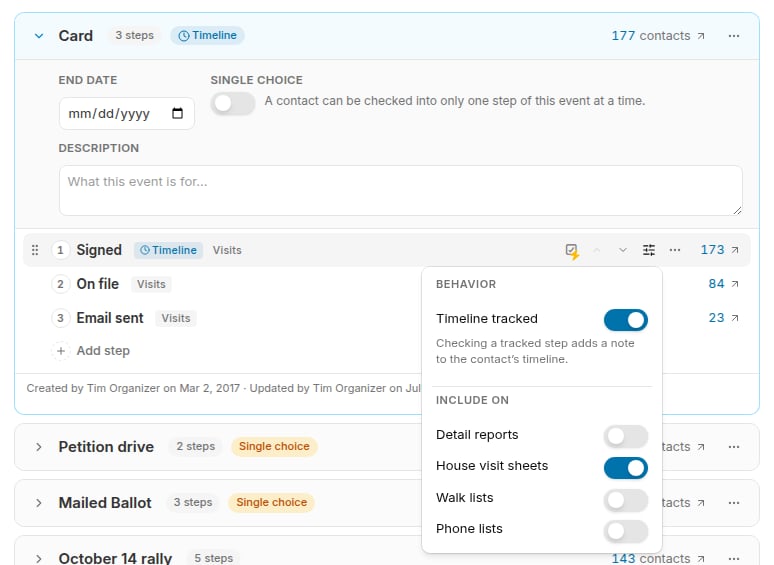This screenshot has height=565, width=774.
Task: Open the Signed step's settings sliders icon
Action: tap(649, 250)
